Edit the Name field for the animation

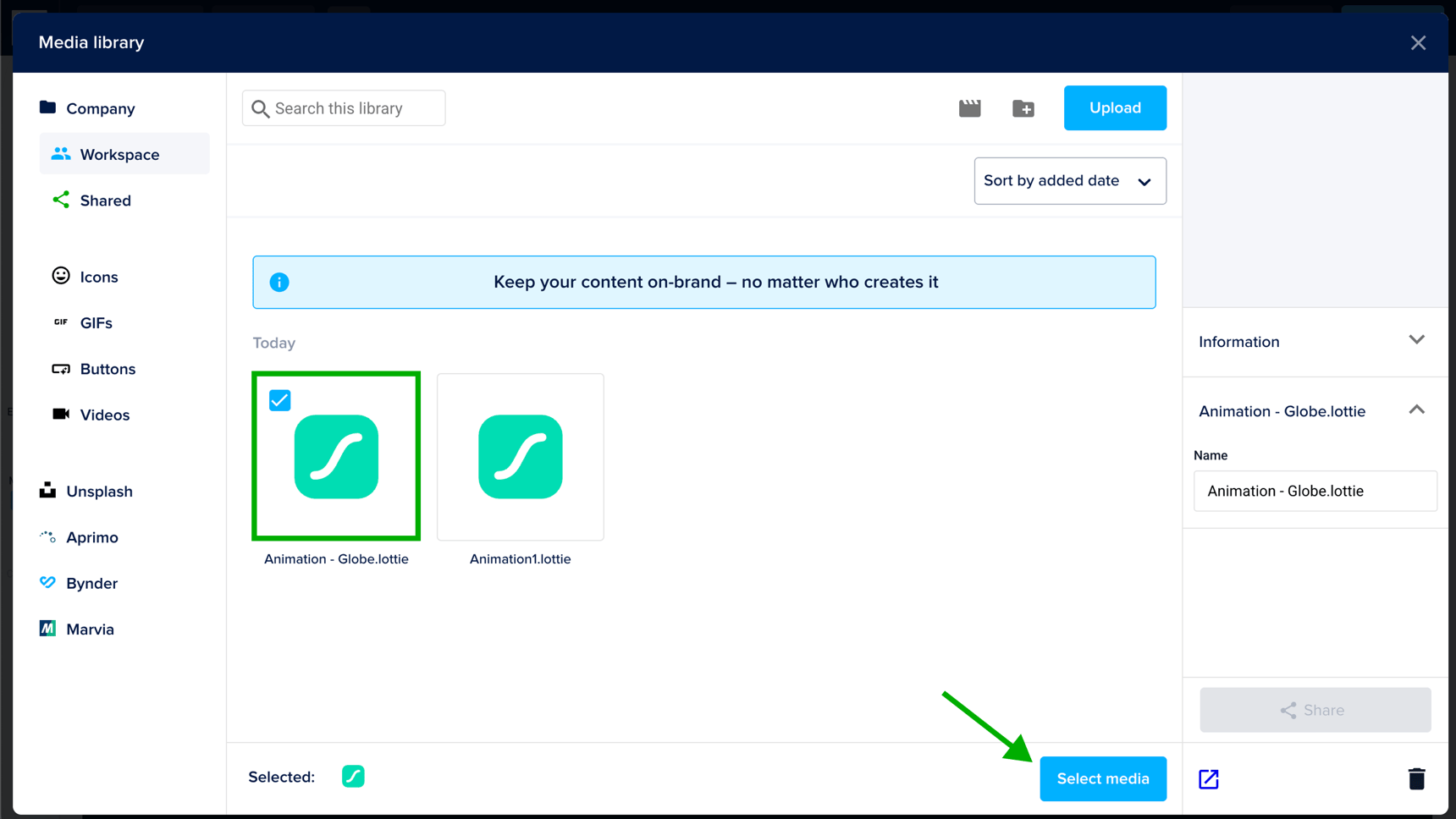click(1314, 491)
